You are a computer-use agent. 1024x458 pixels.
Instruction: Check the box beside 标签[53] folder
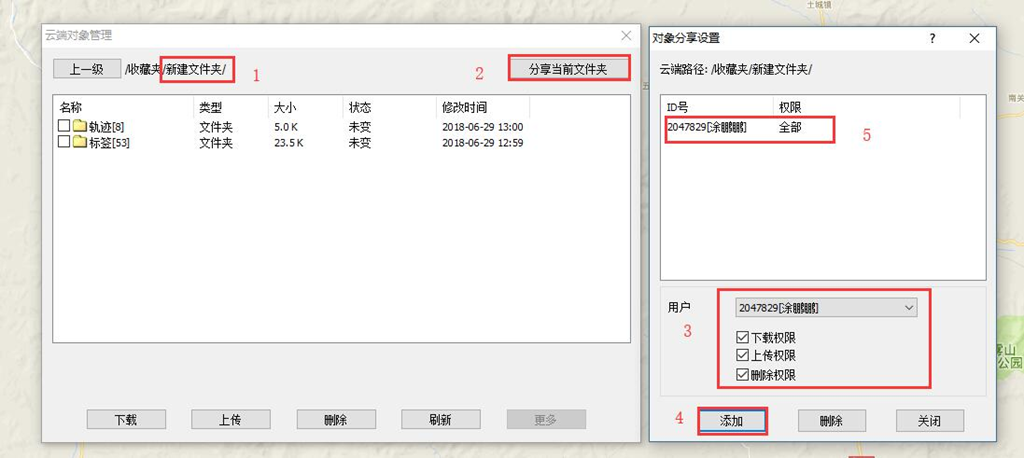point(64,142)
